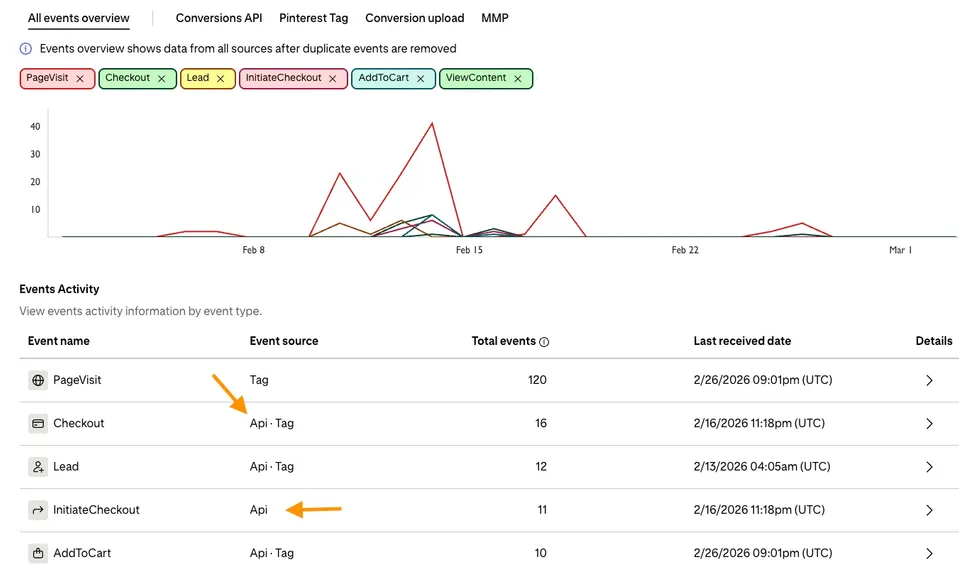Switch to the Conversions API tab
This screenshot has width=959, height=567.
click(x=219, y=18)
